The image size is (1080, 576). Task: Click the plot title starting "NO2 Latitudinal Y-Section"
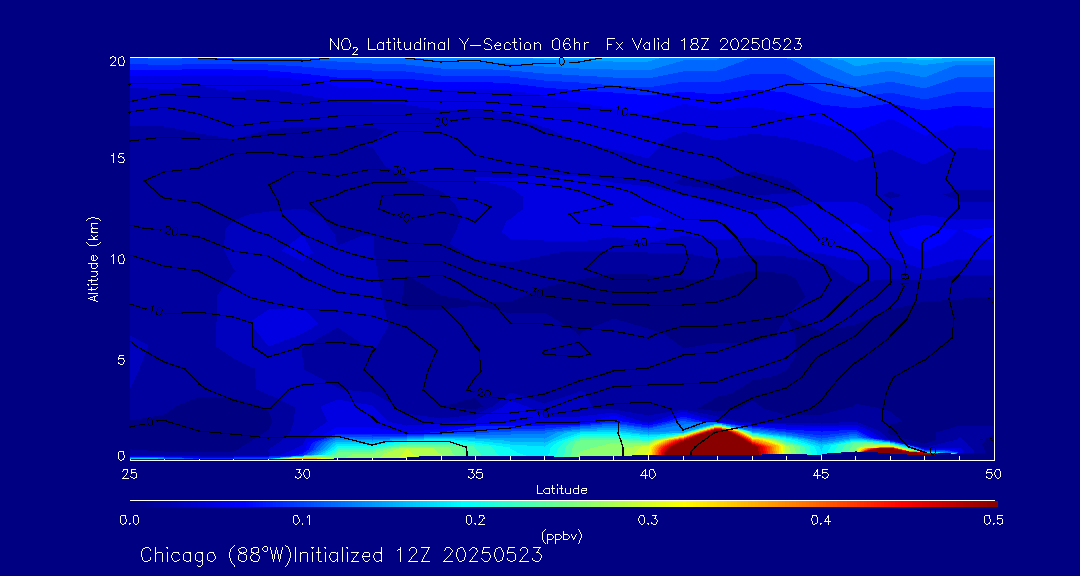(x=565, y=45)
